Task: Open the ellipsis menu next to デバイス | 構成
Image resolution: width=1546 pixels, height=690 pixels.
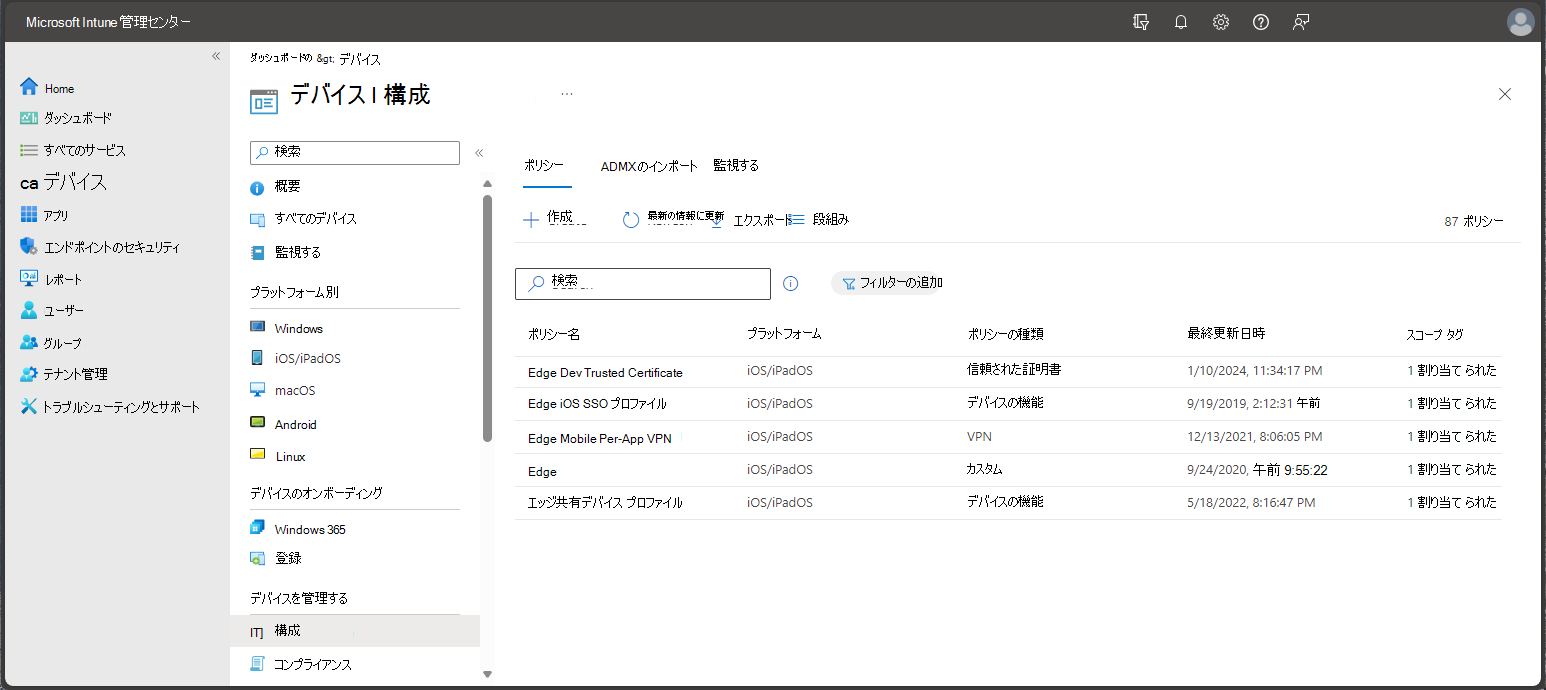Action: point(567,94)
